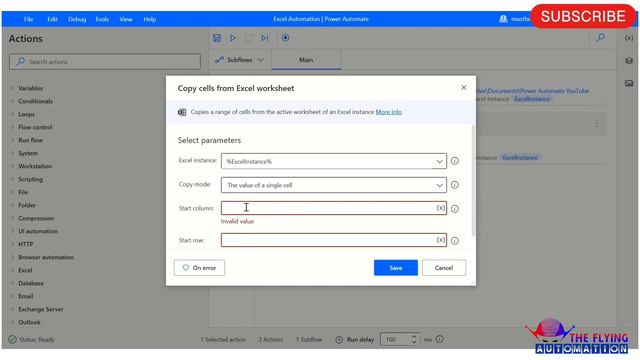
Task: Open the Help menu
Action: click(x=150, y=19)
